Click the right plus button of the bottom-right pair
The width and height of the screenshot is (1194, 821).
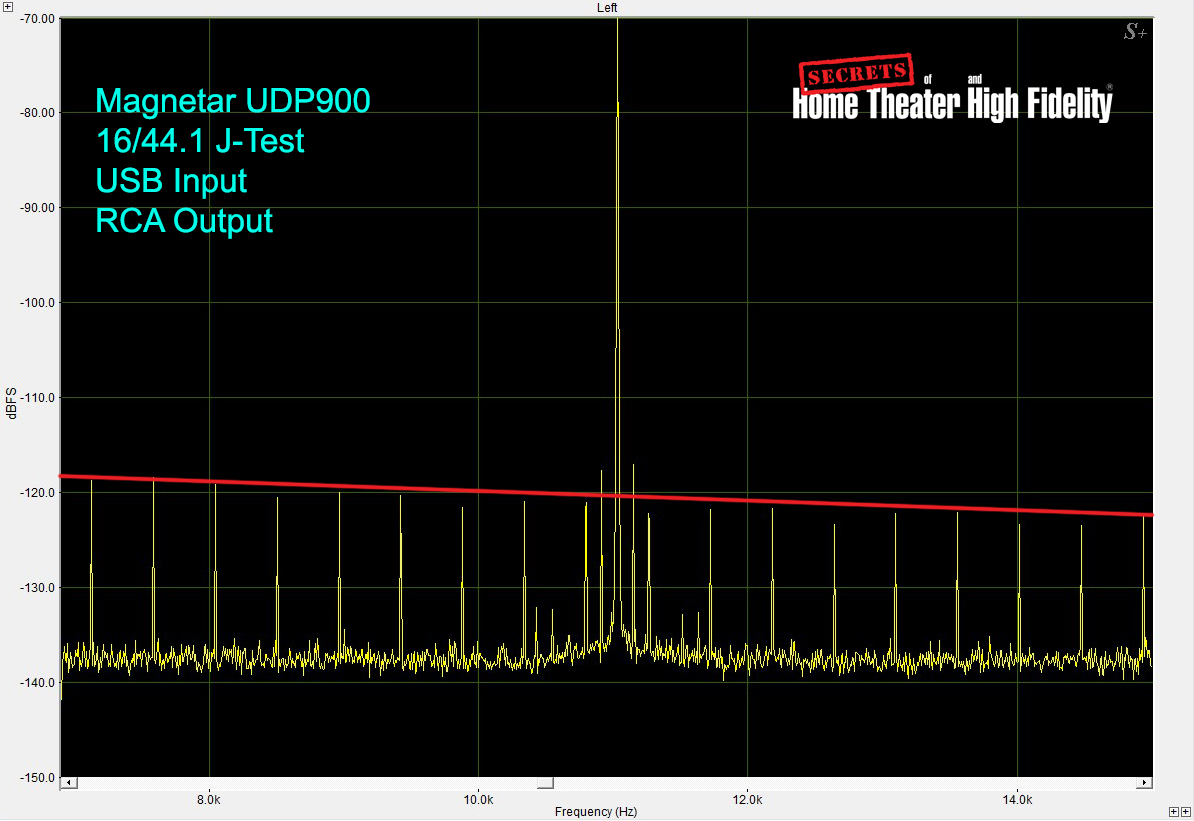1185,812
